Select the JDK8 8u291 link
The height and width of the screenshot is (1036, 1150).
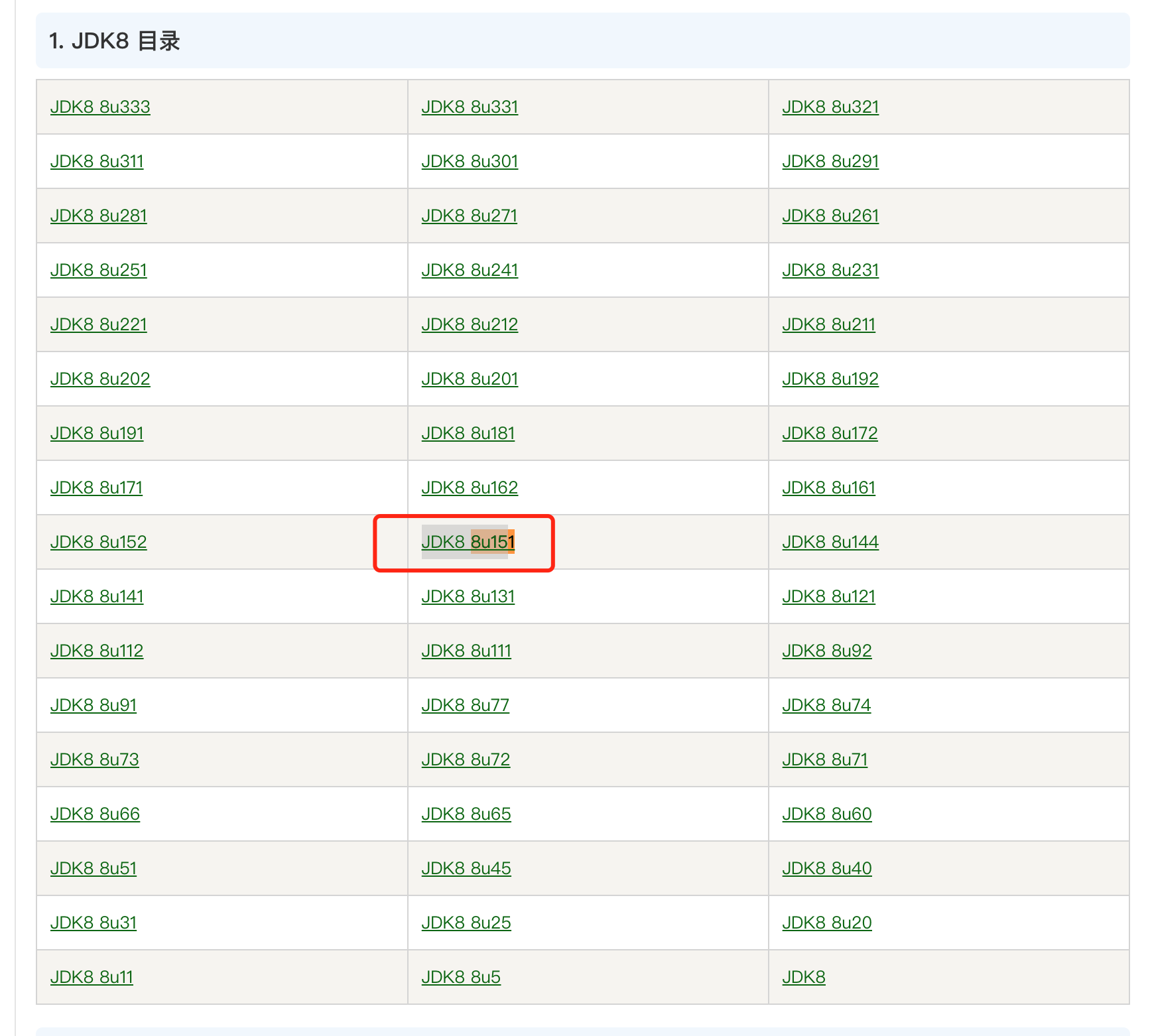(830, 161)
